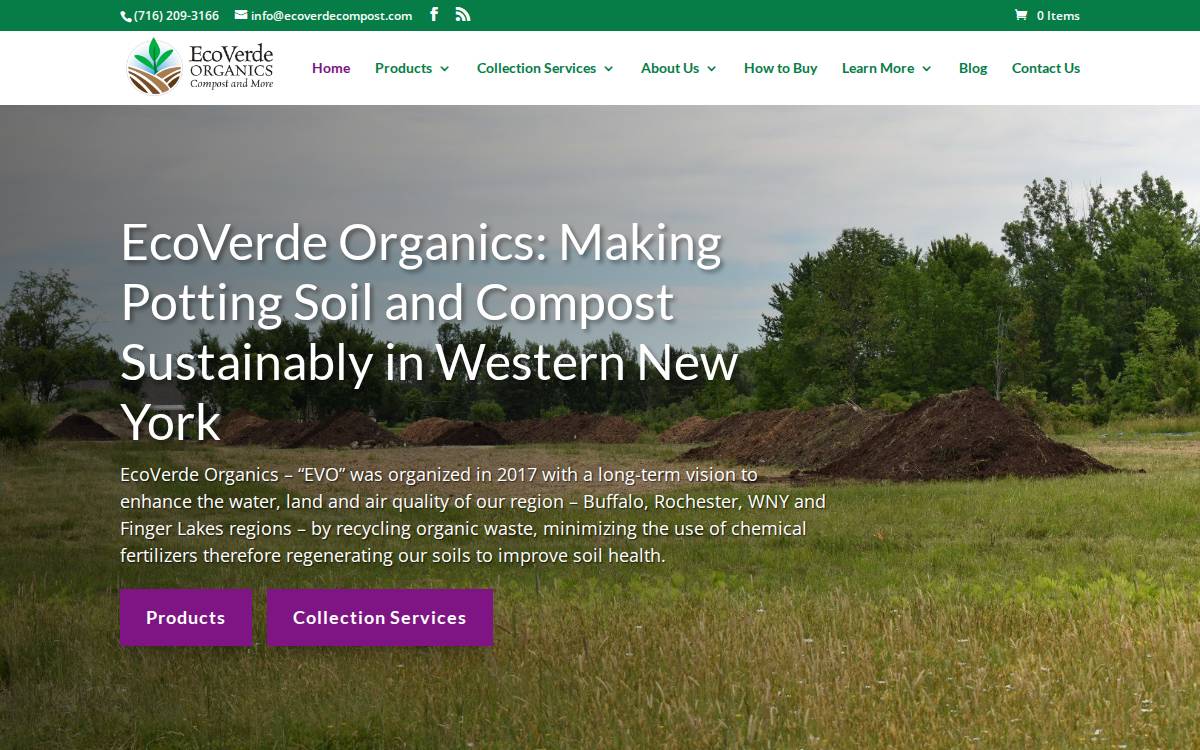
Task: Open the How to Buy page
Action: point(780,68)
